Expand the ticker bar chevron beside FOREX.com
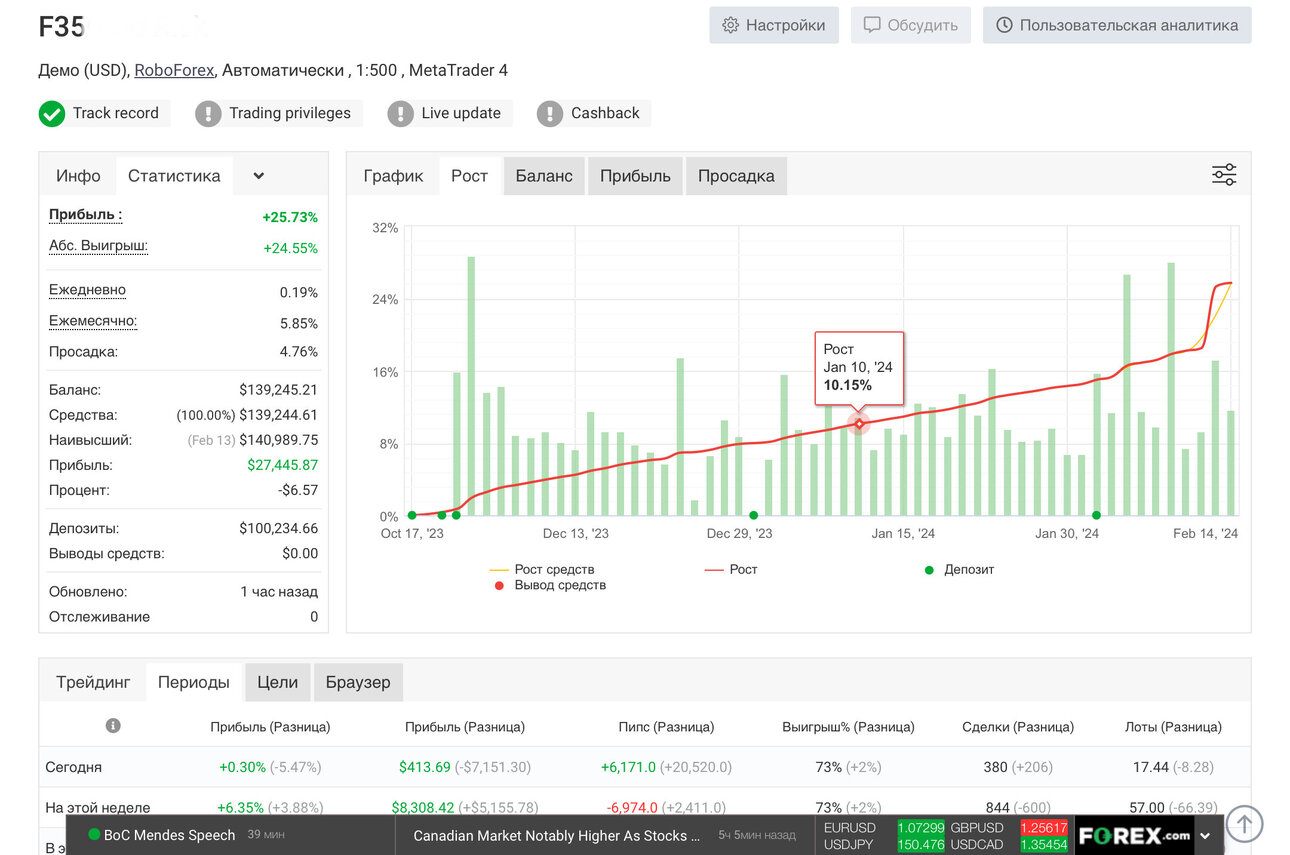1290x855 pixels. pyautogui.click(x=1206, y=836)
